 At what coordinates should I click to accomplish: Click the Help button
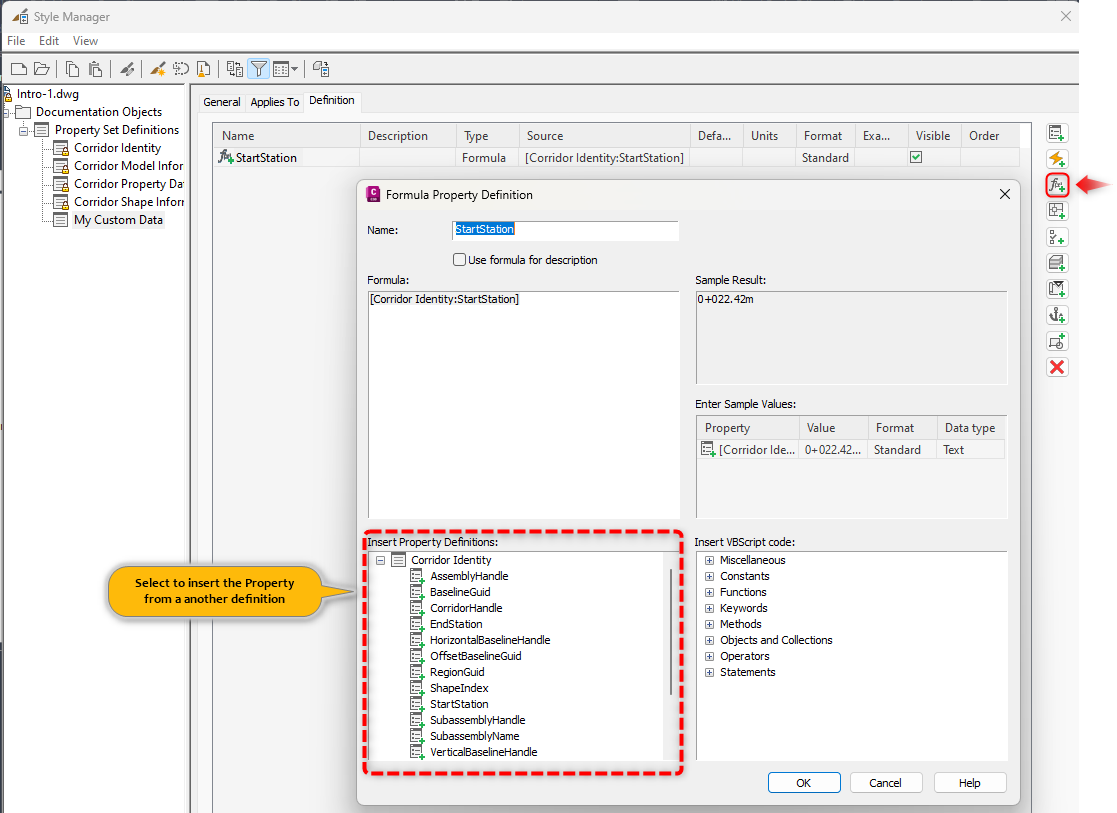[969, 782]
